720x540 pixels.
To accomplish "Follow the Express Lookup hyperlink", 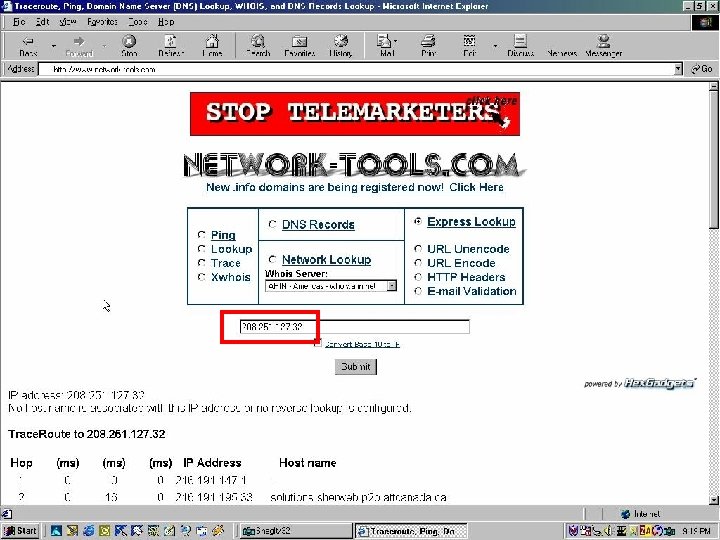I will coord(471,222).
